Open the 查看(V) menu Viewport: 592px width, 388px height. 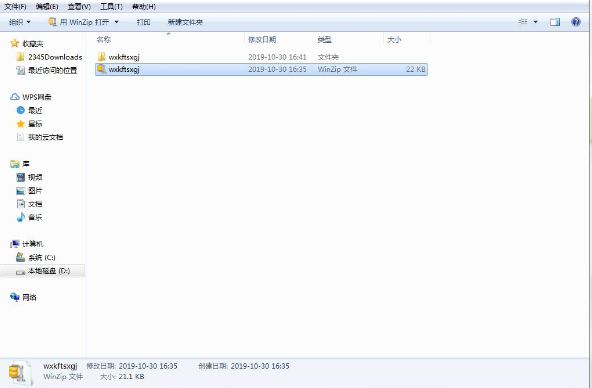click(79, 7)
